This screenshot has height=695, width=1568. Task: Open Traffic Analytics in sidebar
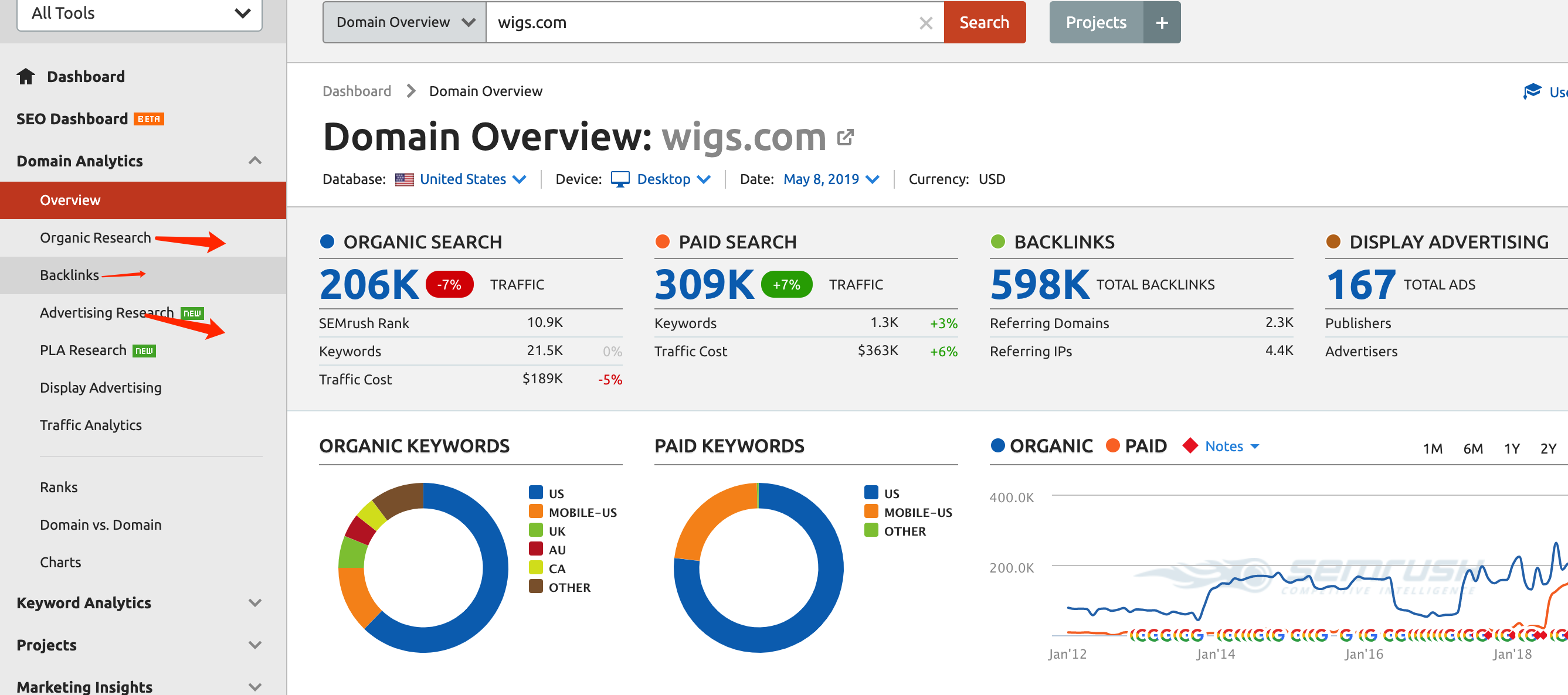pyautogui.click(x=91, y=425)
